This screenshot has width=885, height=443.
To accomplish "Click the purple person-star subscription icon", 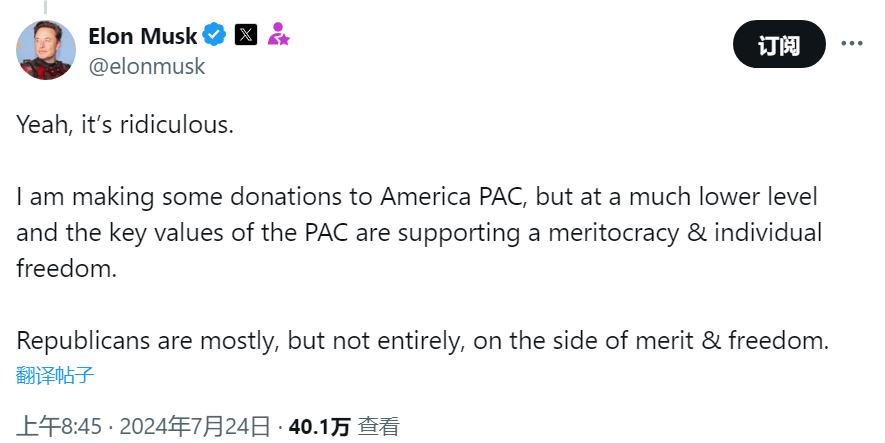I will [x=278, y=36].
